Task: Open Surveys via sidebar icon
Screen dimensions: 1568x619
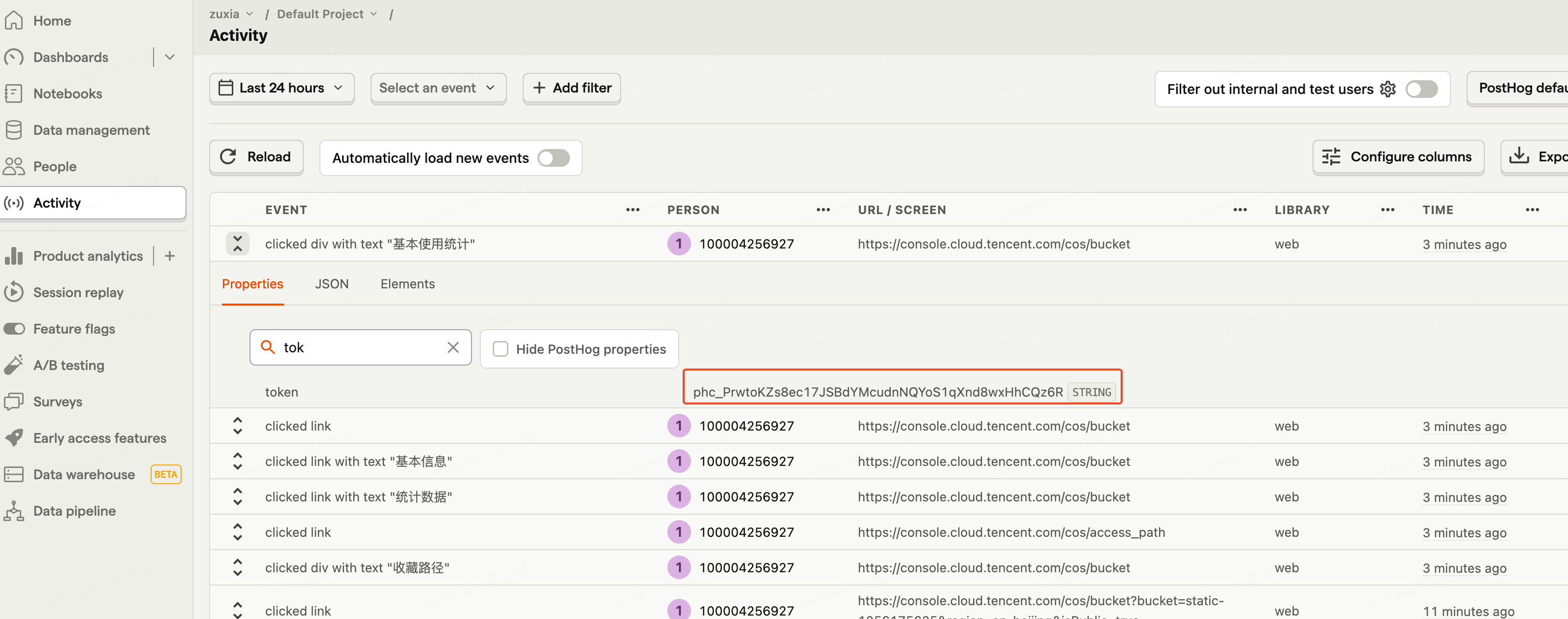Action: (14, 402)
